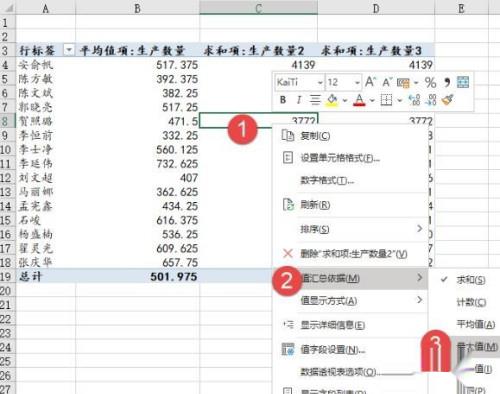
Task: Toggle italic in the mini toolbar
Action: coord(299,100)
